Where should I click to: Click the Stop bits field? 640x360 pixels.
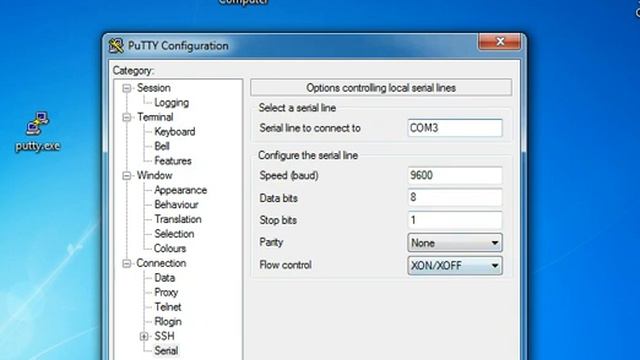[455, 220]
